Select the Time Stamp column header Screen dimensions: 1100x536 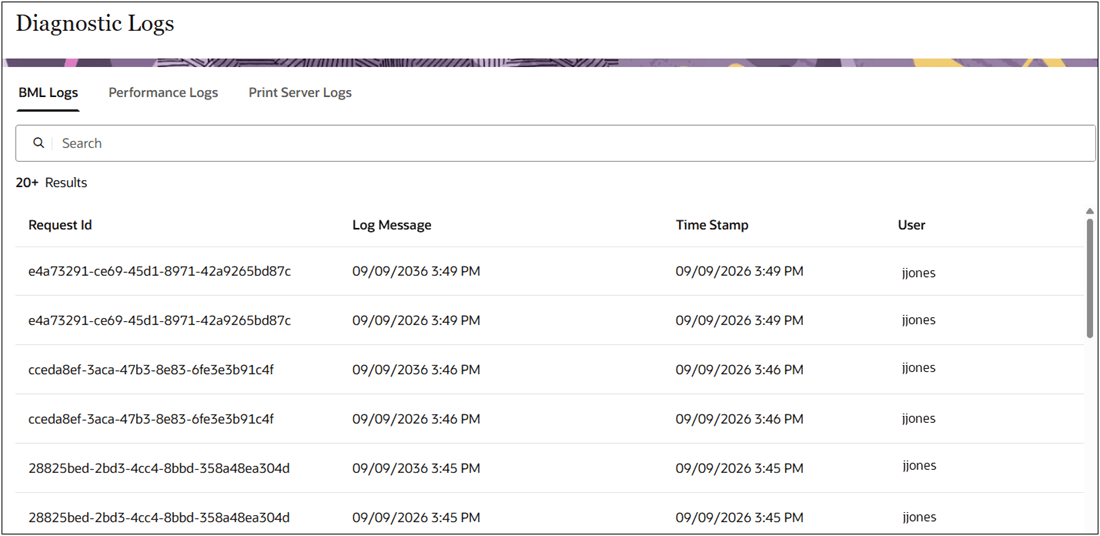(x=712, y=225)
